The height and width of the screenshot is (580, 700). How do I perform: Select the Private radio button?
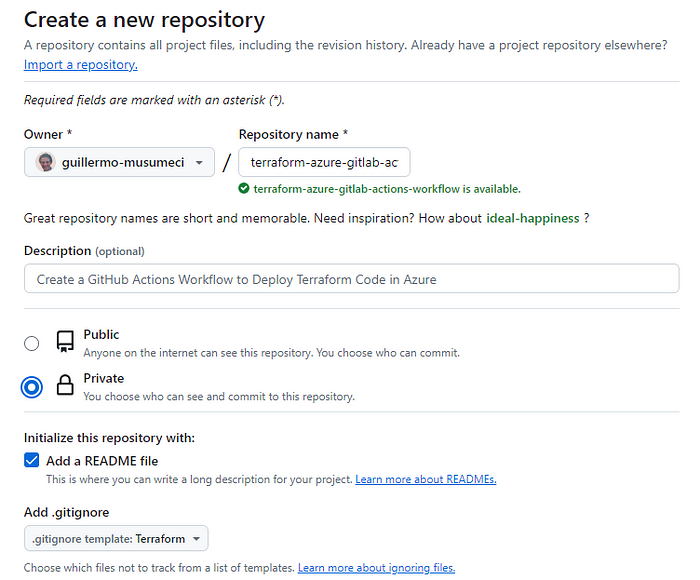pyautogui.click(x=32, y=387)
